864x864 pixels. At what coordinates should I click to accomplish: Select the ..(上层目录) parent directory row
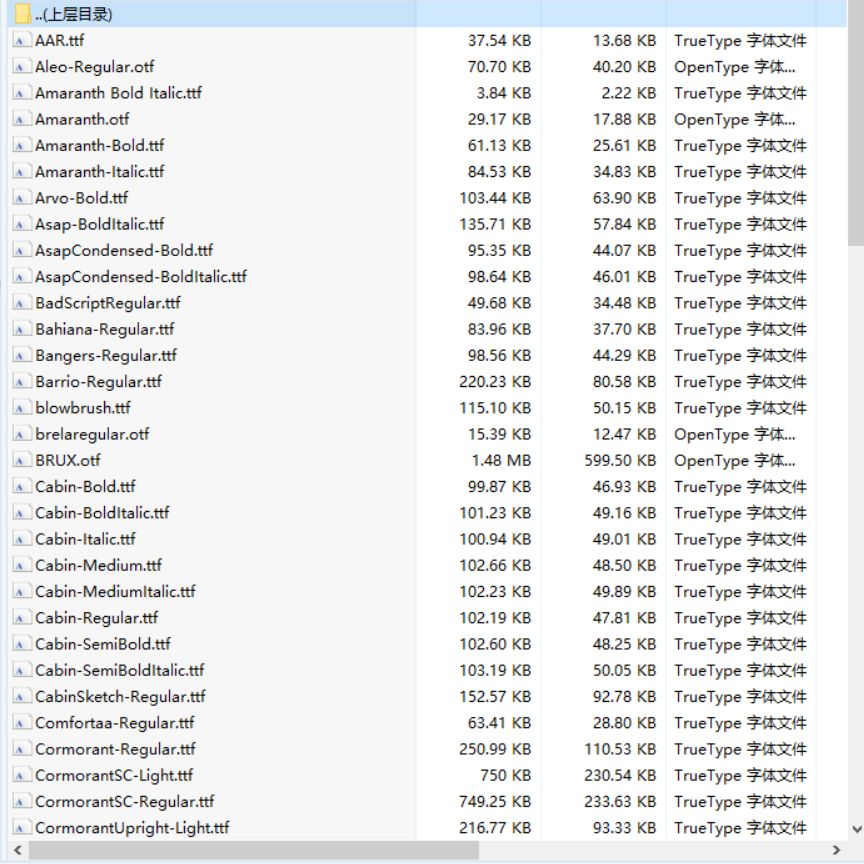click(x=427, y=14)
